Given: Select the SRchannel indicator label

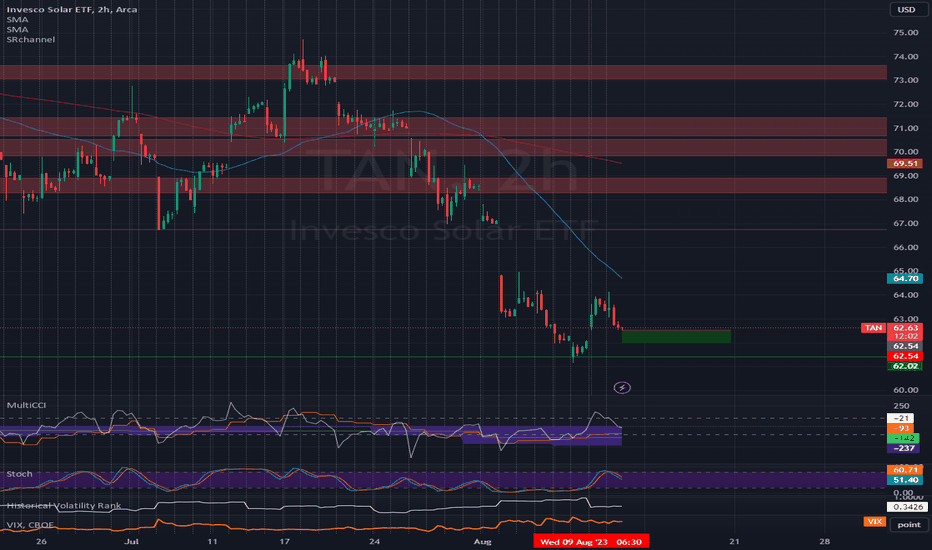Looking at the screenshot, I should click(x=31, y=39).
